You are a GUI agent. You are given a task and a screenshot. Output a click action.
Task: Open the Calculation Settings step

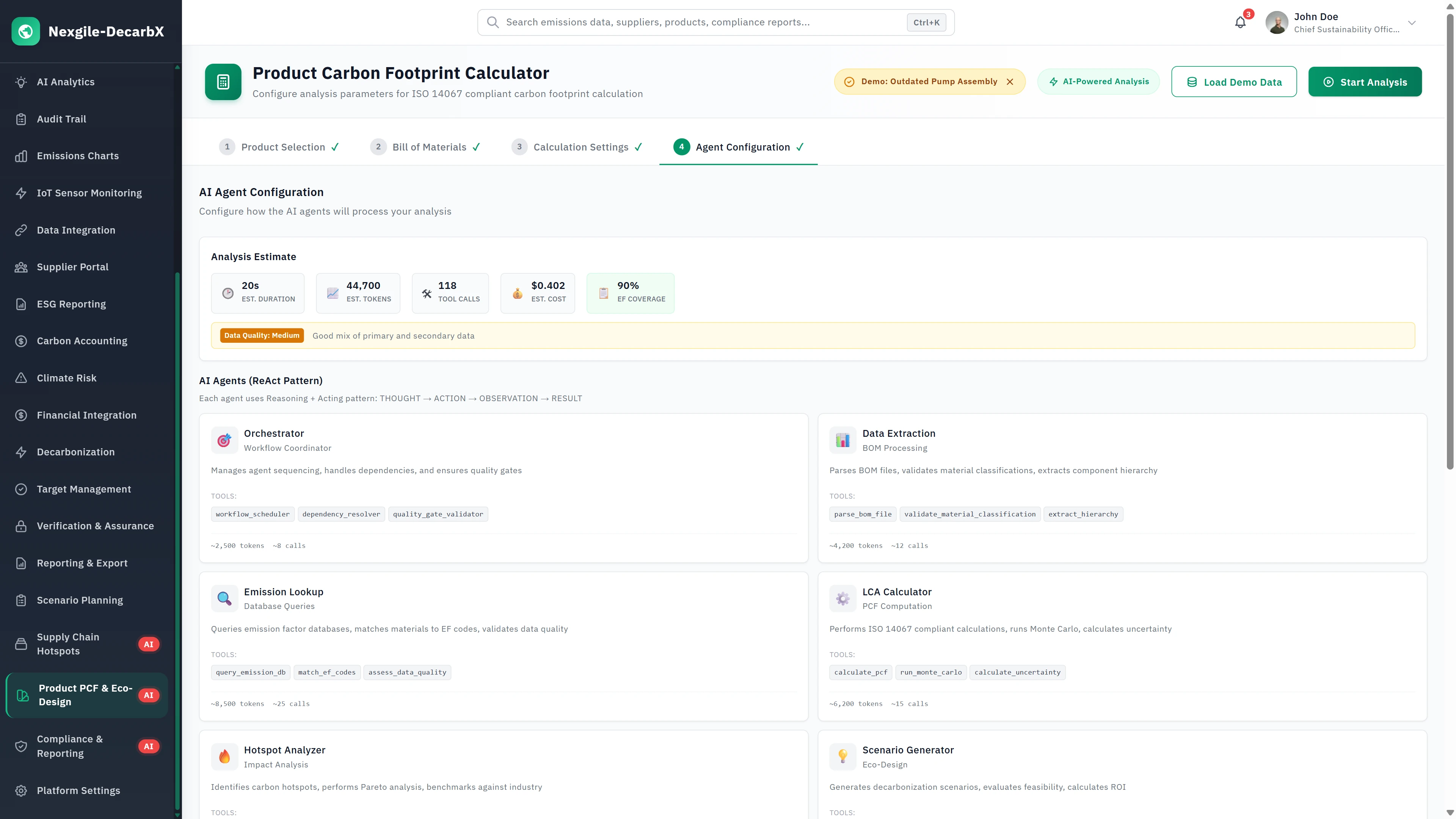[x=581, y=147]
